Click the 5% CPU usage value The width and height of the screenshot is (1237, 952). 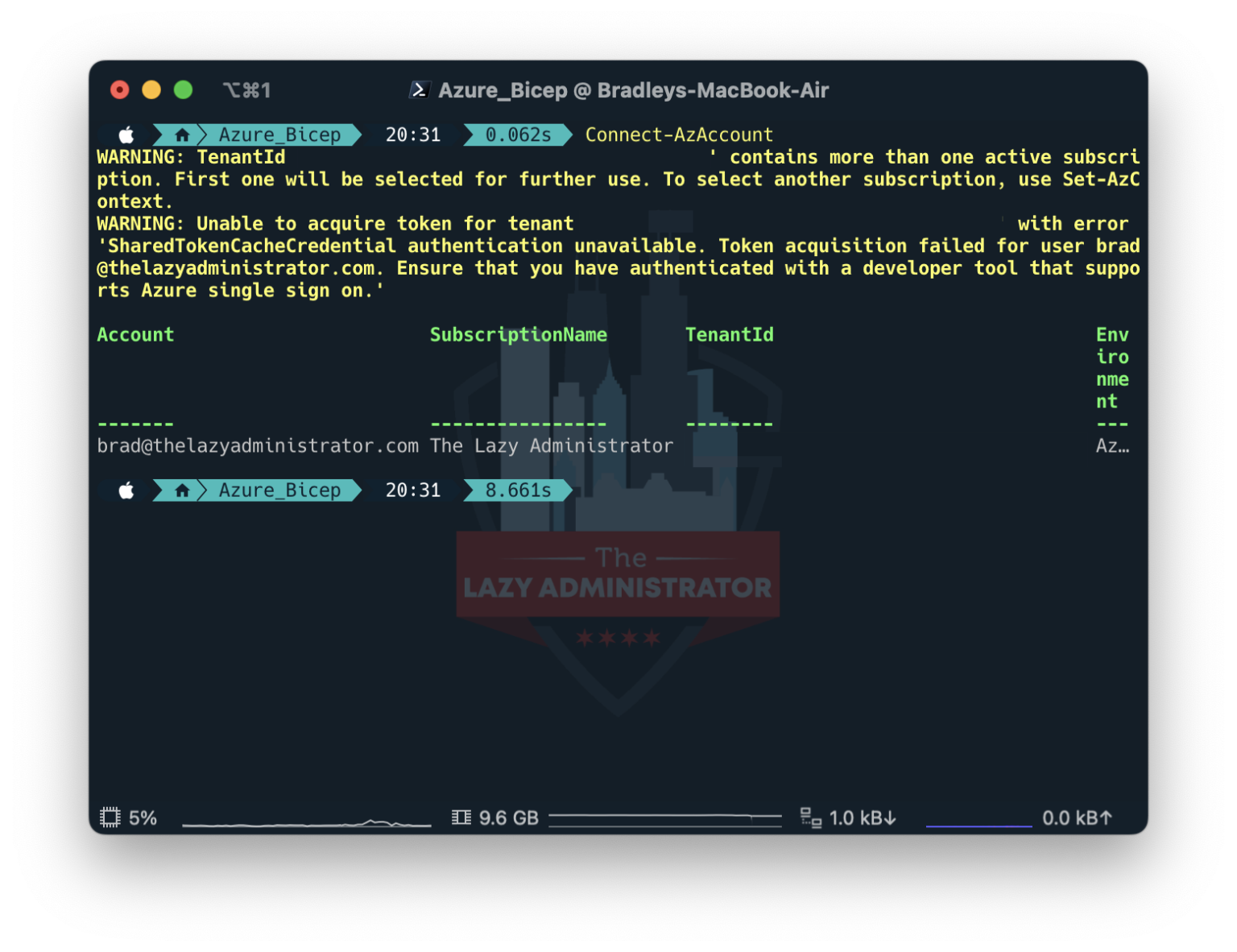143,818
